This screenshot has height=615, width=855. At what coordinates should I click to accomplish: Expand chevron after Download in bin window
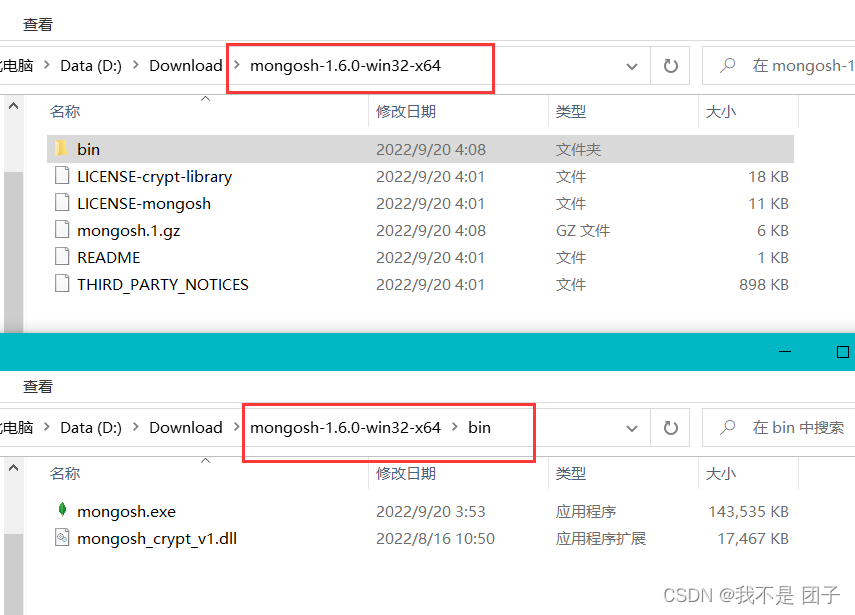coord(237,427)
